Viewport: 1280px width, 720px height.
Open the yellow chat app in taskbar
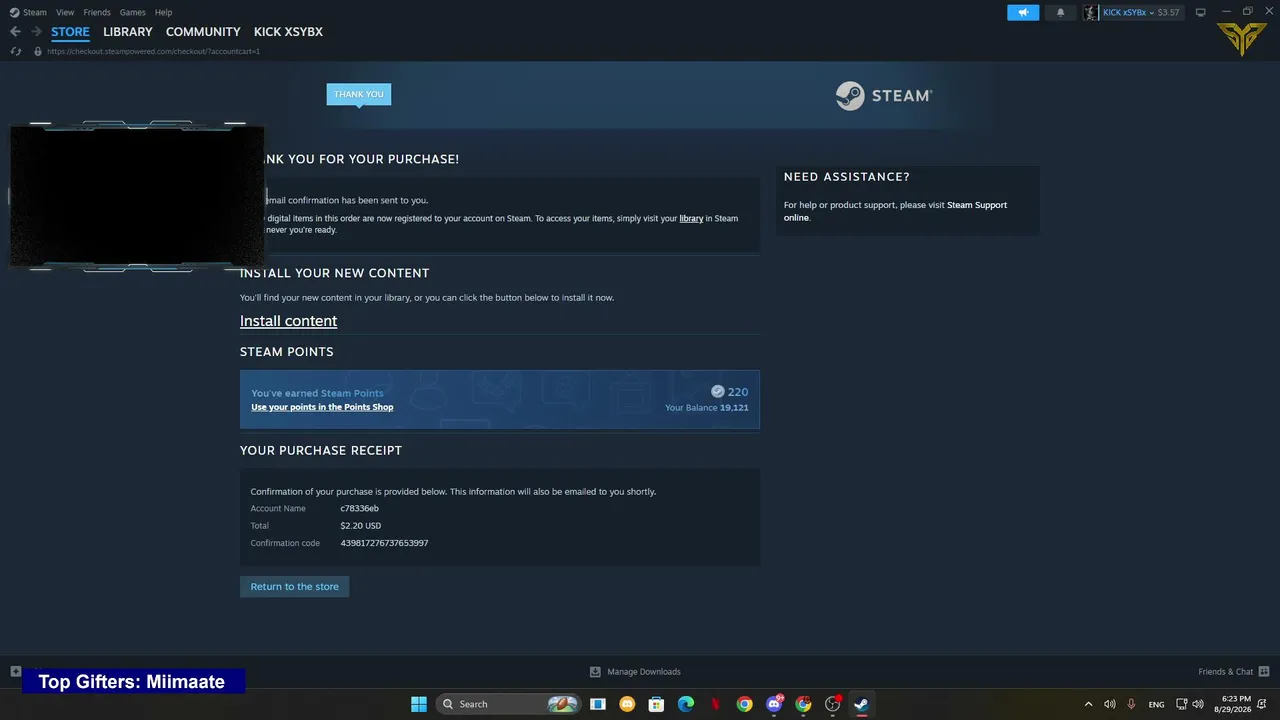tap(627, 704)
